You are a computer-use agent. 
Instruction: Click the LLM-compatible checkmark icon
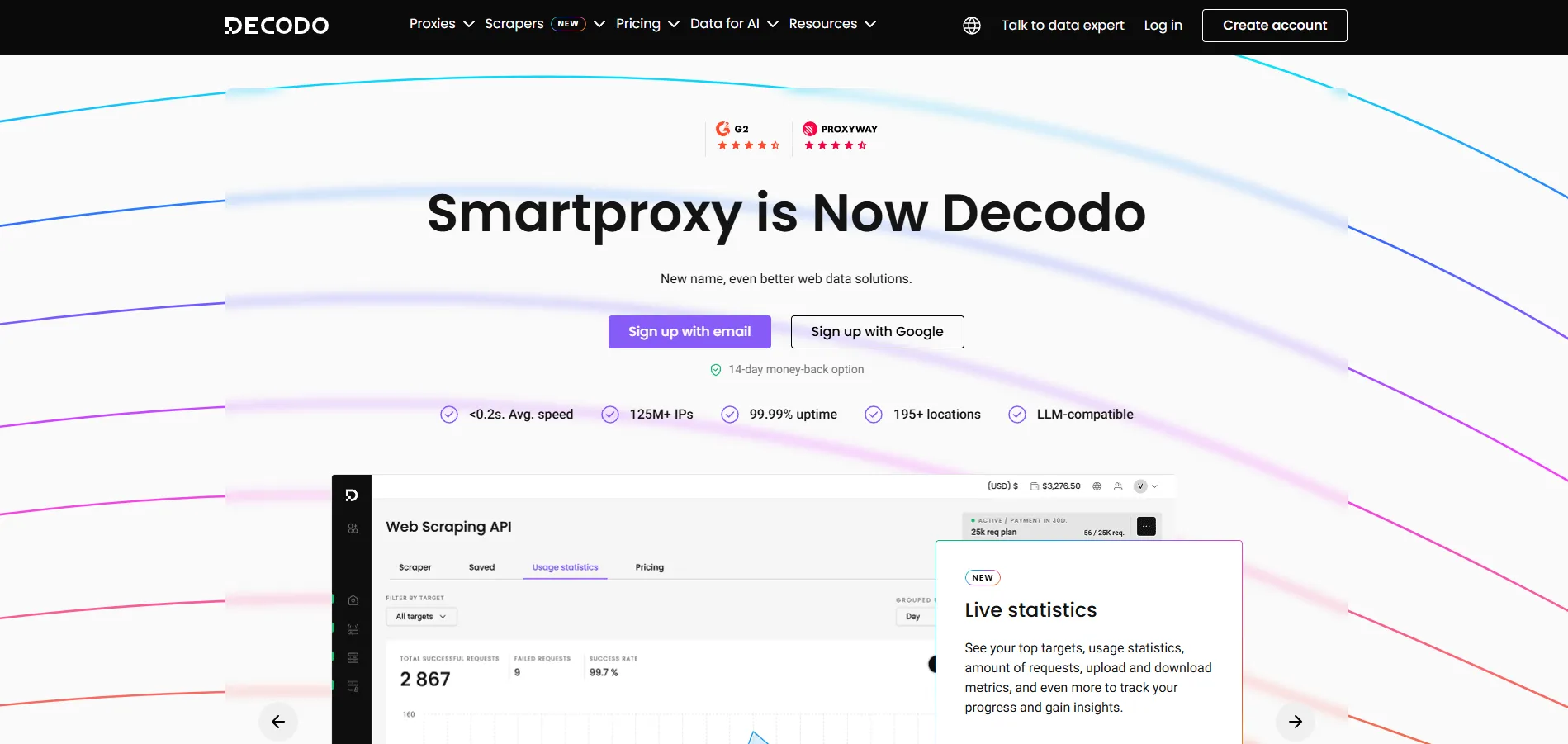(x=1017, y=415)
